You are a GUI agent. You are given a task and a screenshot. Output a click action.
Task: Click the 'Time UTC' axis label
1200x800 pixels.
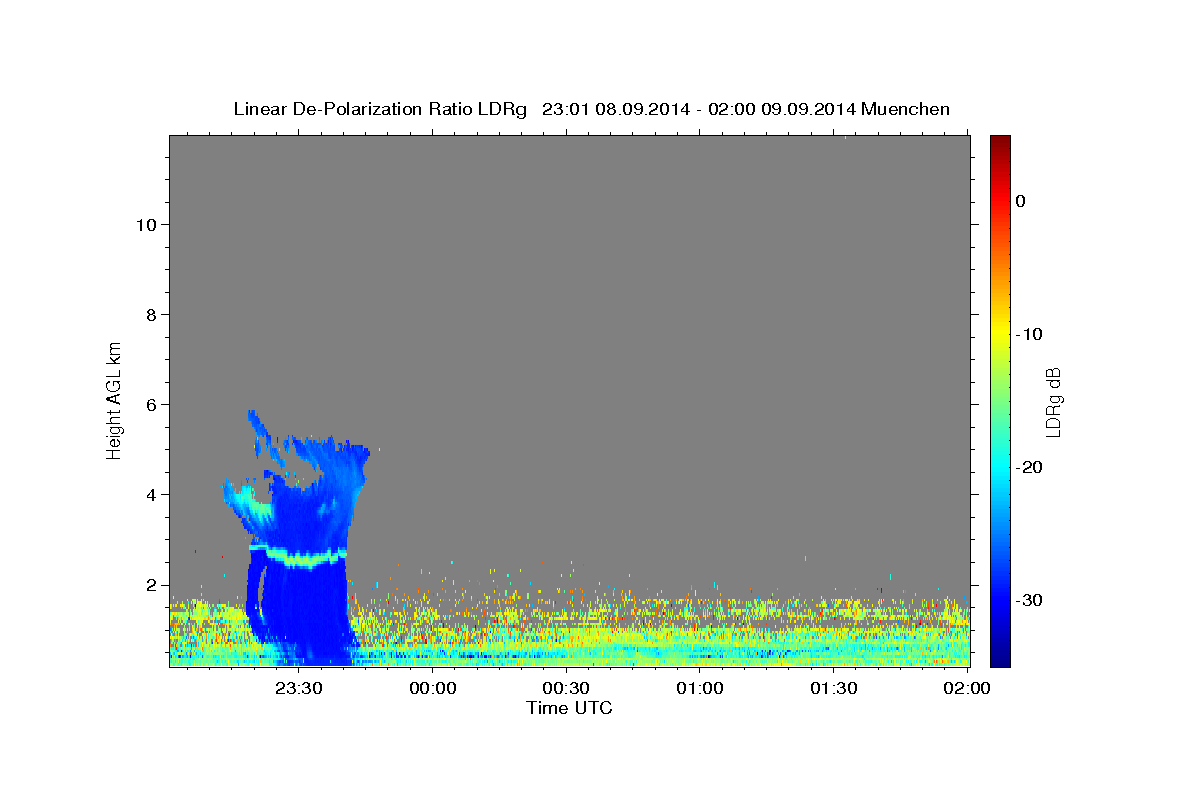click(x=569, y=708)
